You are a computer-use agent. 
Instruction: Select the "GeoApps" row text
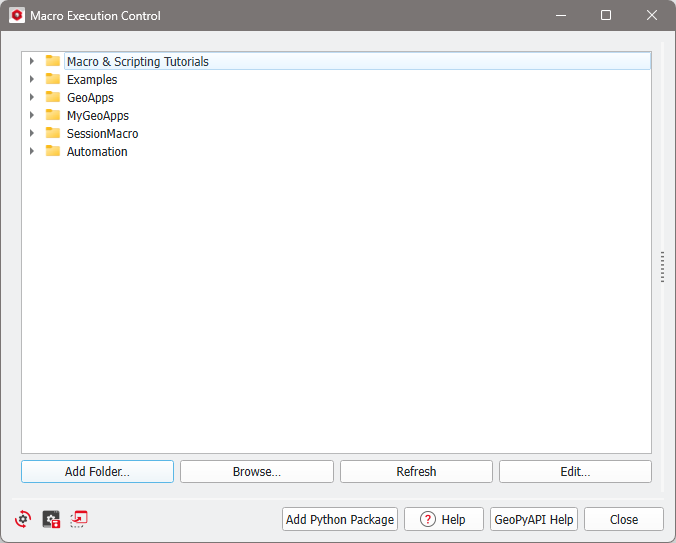point(90,98)
